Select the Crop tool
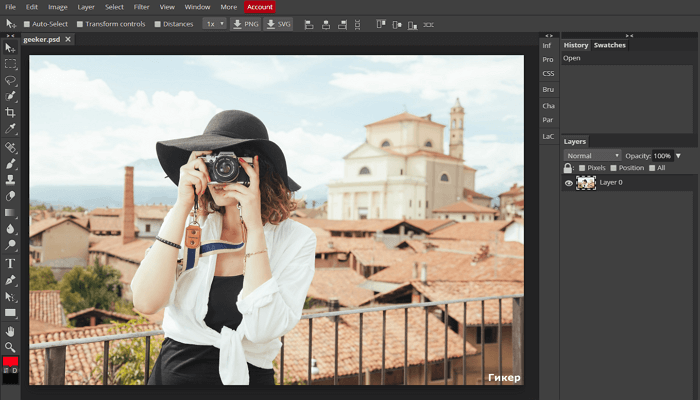The width and height of the screenshot is (700, 400). 11,112
